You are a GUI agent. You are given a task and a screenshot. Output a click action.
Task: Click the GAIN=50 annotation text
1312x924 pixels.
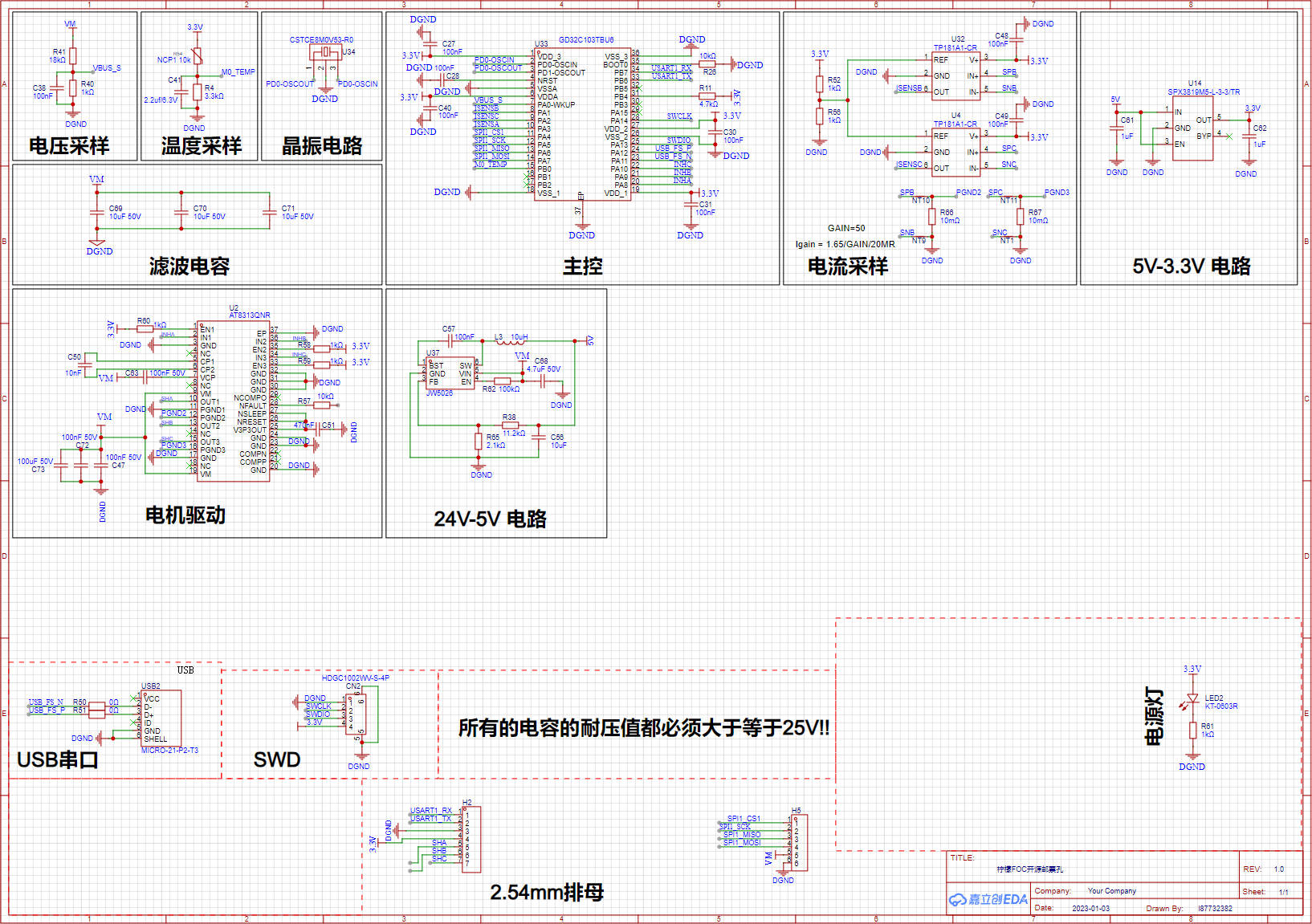pyautogui.click(x=846, y=228)
